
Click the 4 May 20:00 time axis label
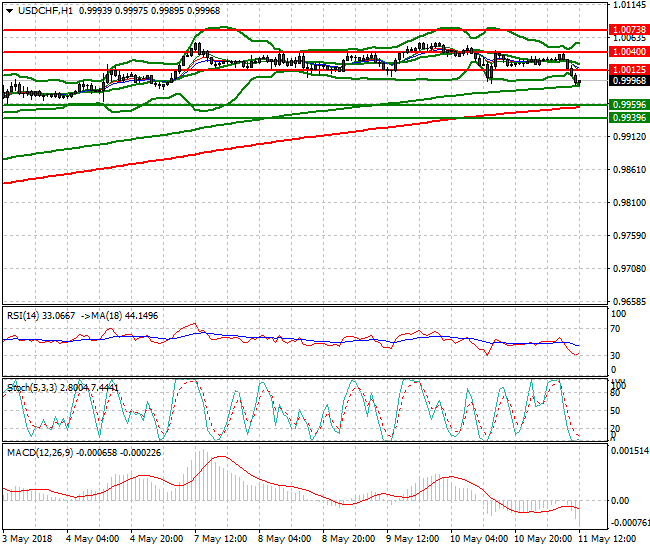point(156,539)
